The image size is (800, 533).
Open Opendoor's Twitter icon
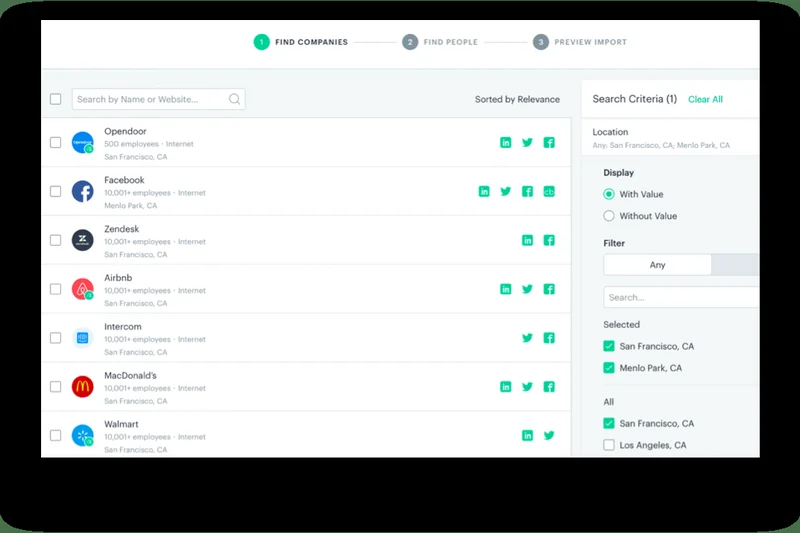pyautogui.click(x=527, y=143)
